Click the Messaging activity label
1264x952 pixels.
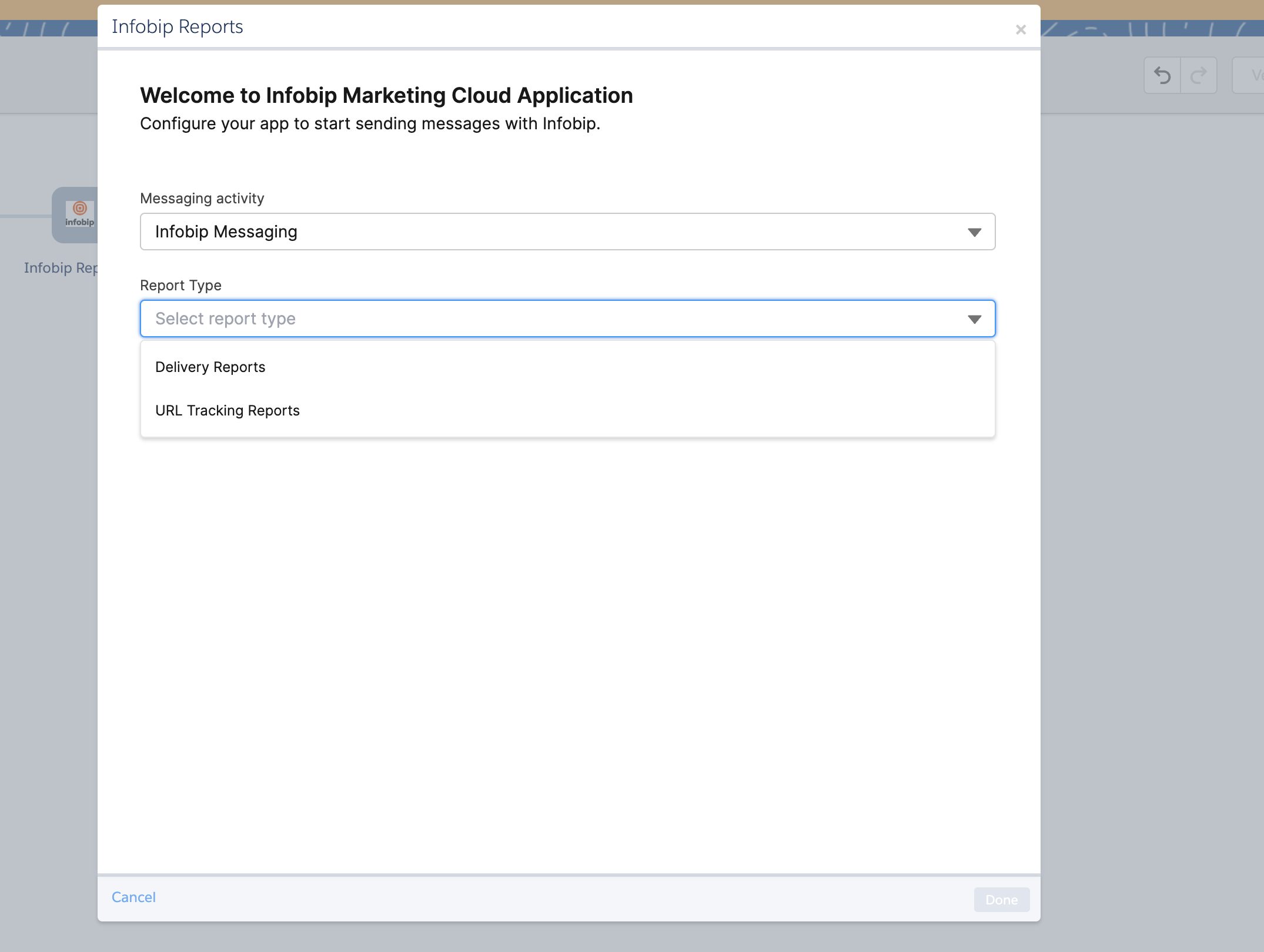[x=202, y=199]
